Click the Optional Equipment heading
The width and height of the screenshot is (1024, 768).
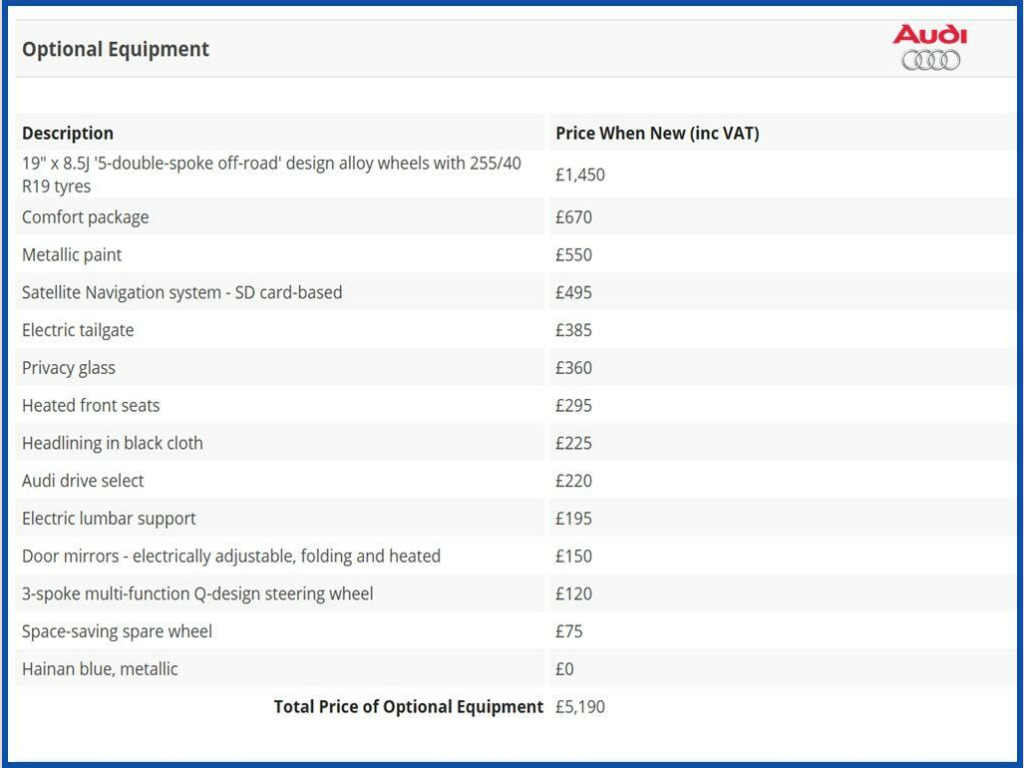[116, 49]
